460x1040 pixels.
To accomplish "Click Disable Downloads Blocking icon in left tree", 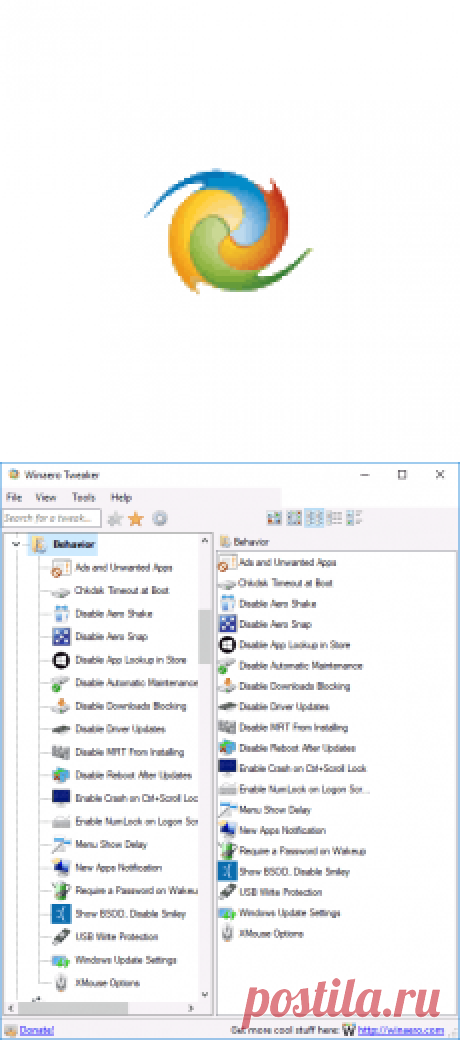I will point(61,706).
